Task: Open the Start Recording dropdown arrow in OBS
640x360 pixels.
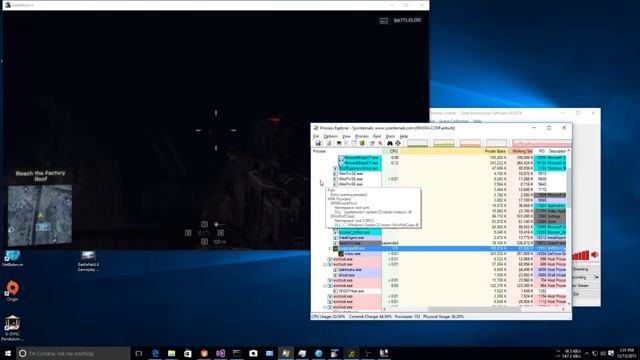Action: 597,277
